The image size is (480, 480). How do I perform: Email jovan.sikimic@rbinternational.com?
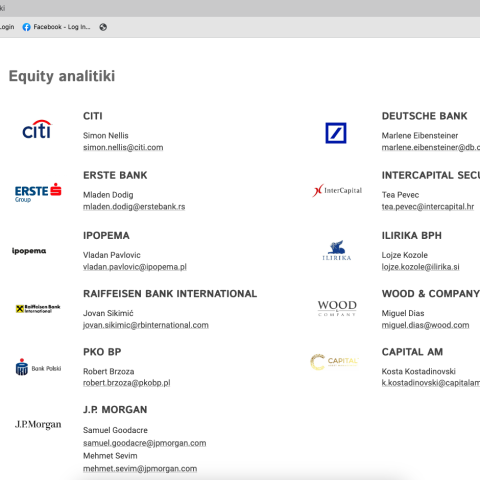tap(146, 325)
